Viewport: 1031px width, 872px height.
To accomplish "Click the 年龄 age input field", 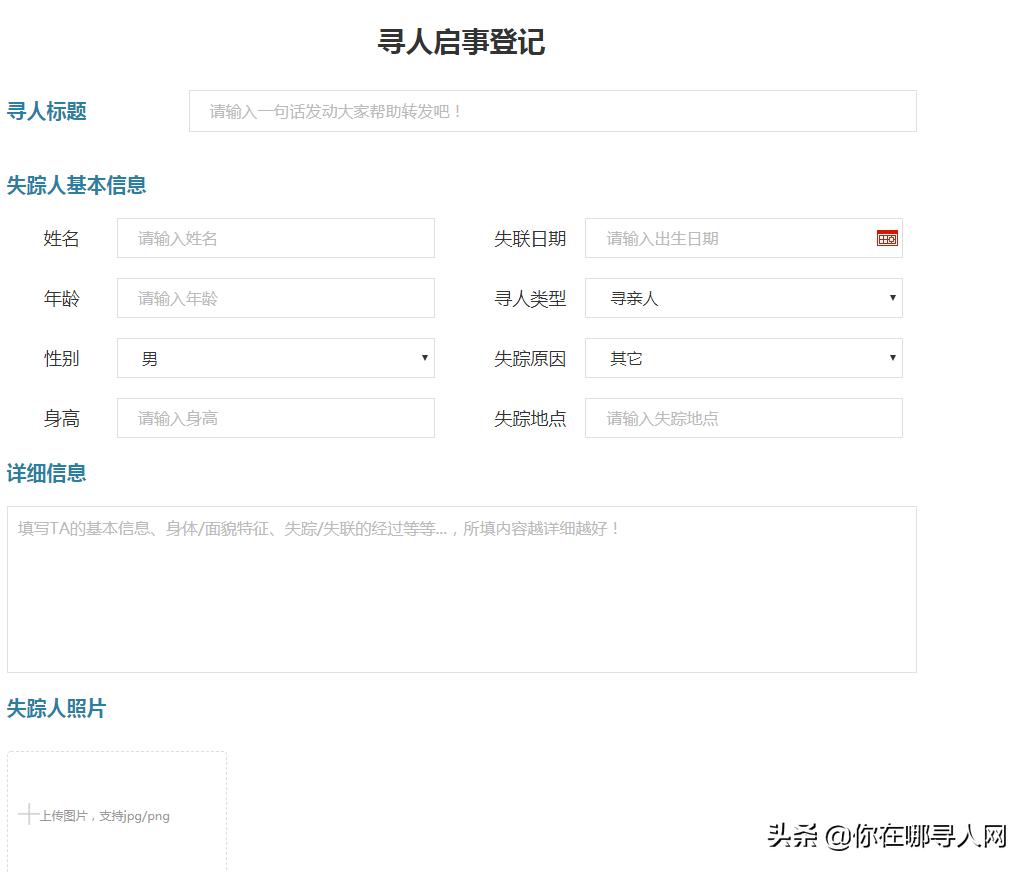I will coord(275,298).
